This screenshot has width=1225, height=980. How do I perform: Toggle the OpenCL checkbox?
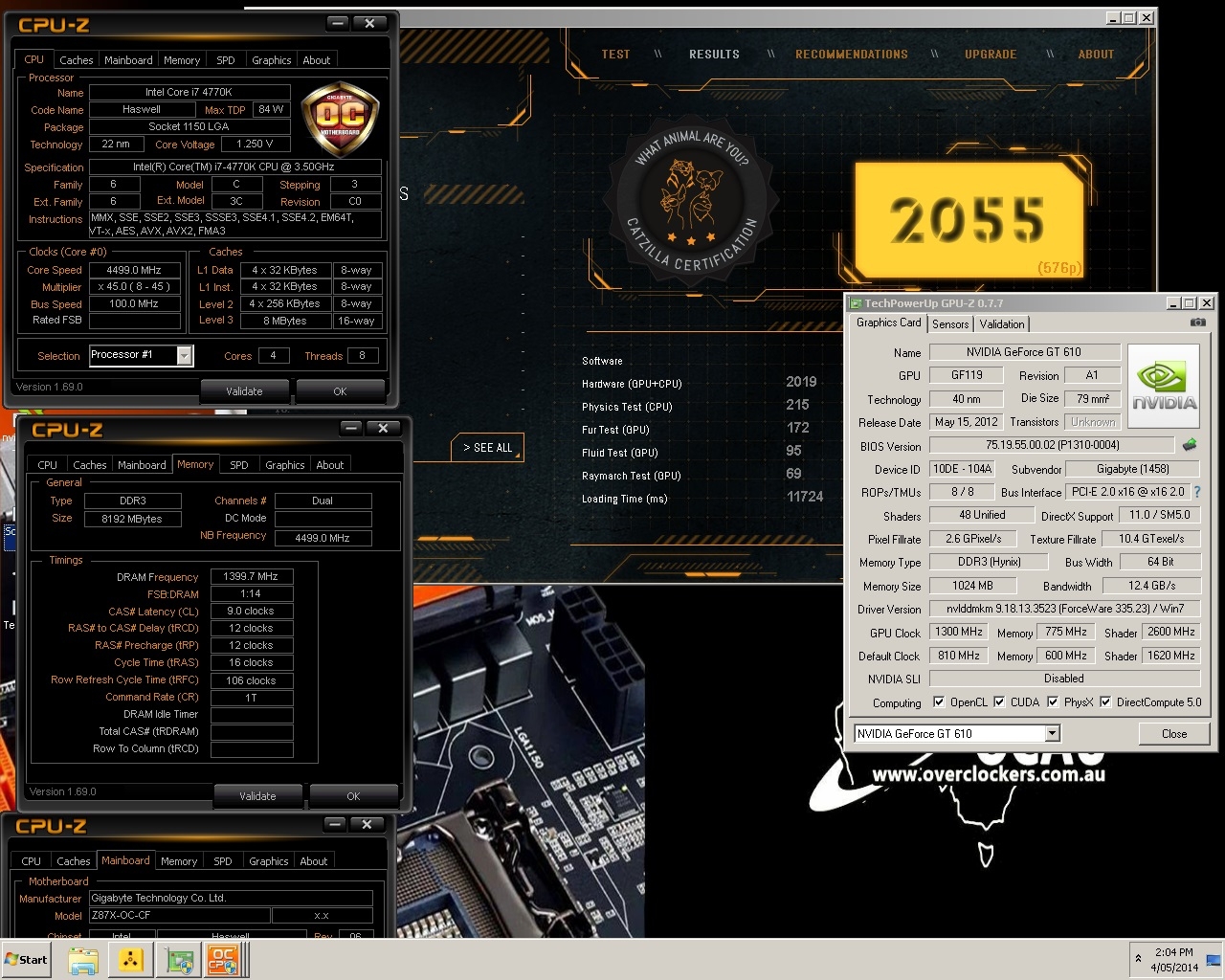pyautogui.click(x=939, y=702)
